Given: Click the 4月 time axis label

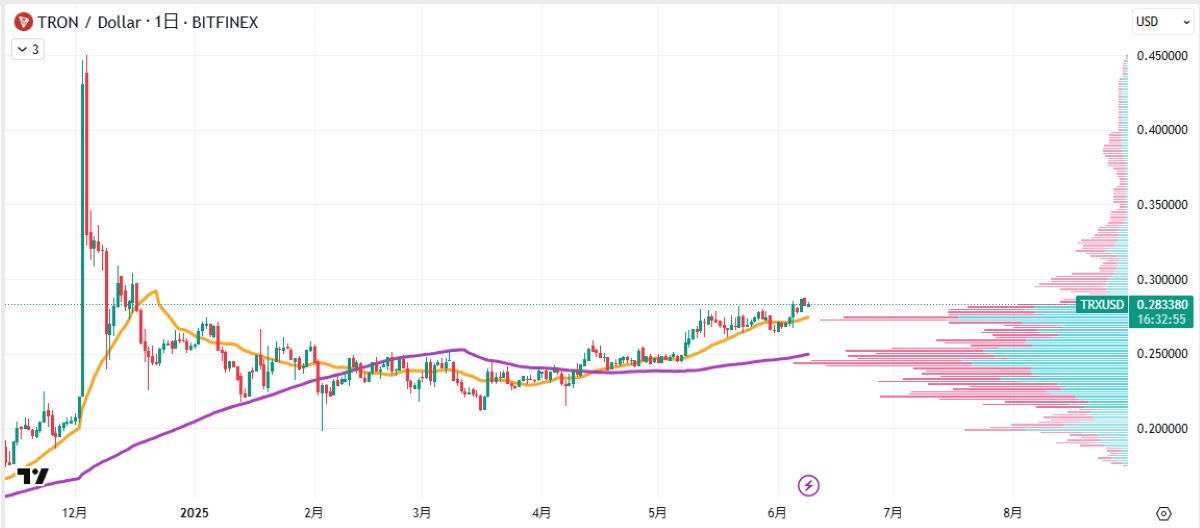Looking at the screenshot, I should coord(541,513).
